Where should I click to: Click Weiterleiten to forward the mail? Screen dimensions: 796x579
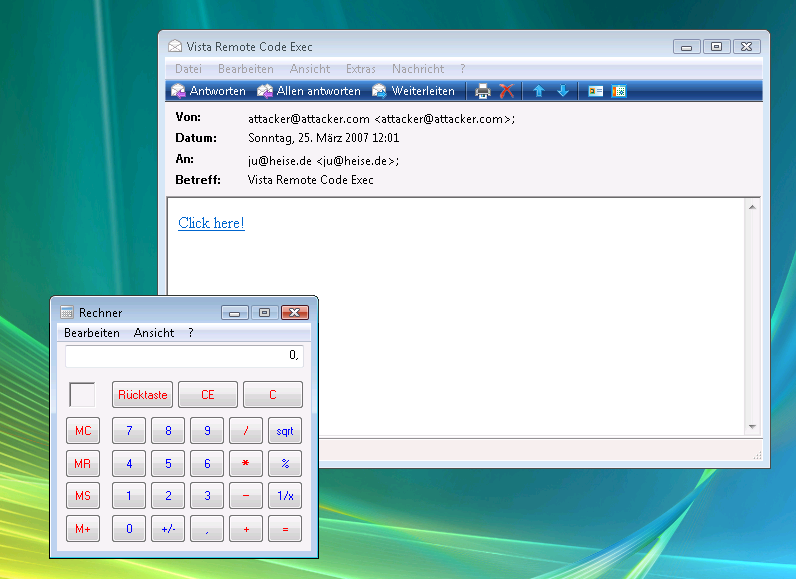pyautogui.click(x=413, y=91)
